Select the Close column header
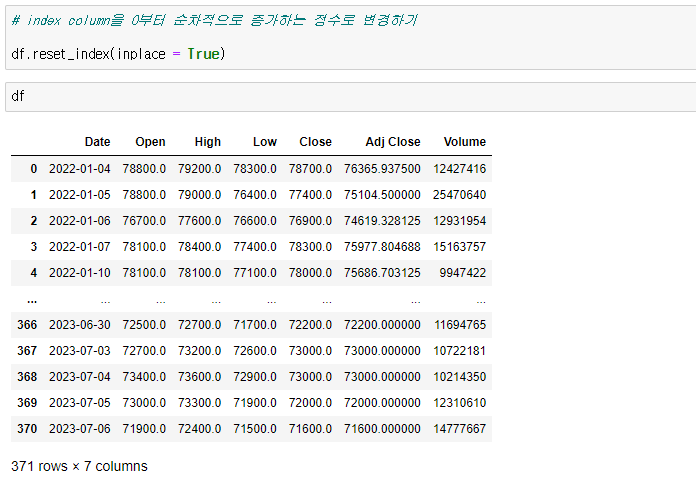The height and width of the screenshot is (484, 696). (x=315, y=142)
